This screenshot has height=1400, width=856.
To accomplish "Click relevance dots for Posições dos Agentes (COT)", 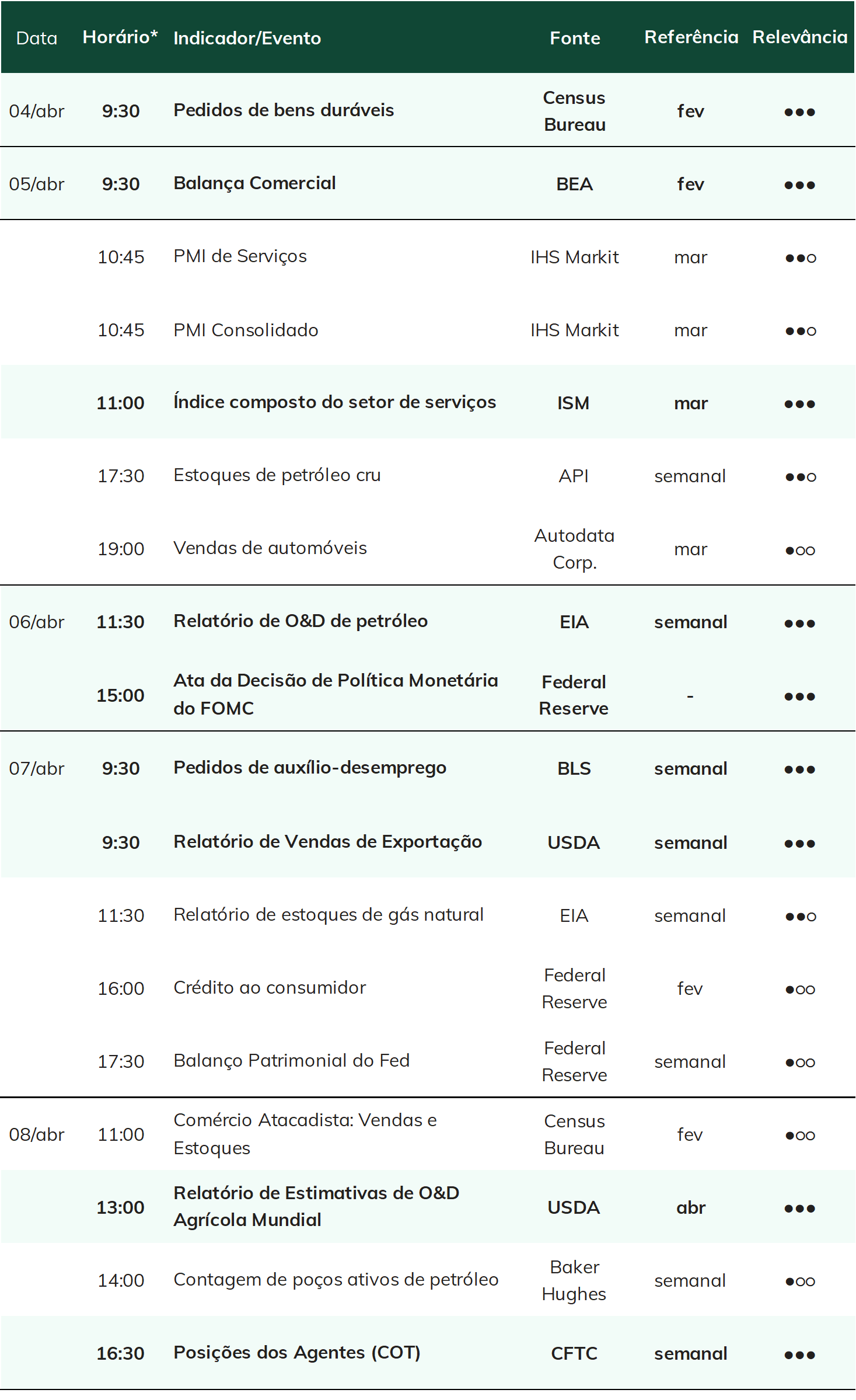I will (800, 1355).
